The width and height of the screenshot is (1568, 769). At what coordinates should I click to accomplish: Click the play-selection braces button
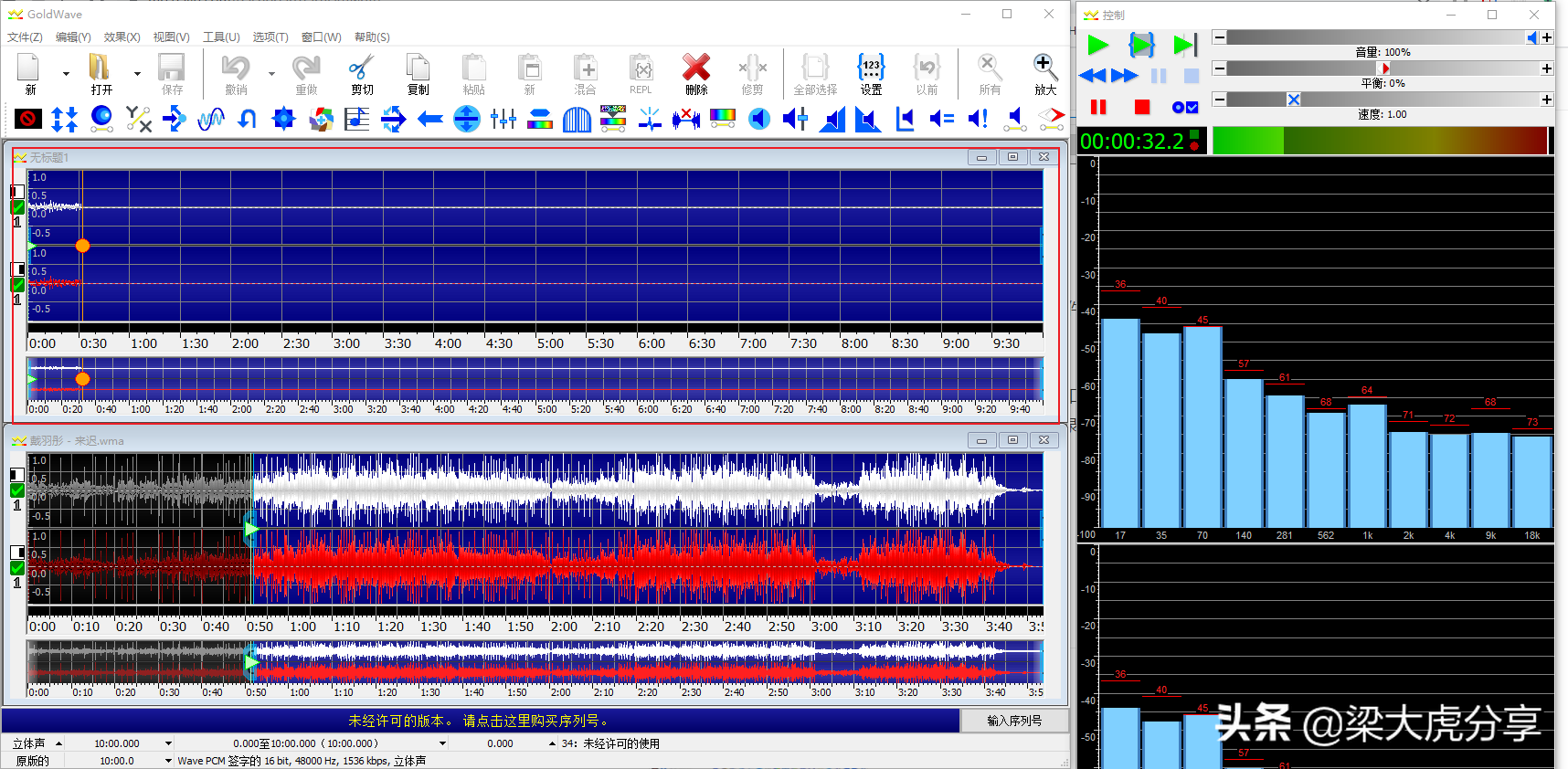1142,45
